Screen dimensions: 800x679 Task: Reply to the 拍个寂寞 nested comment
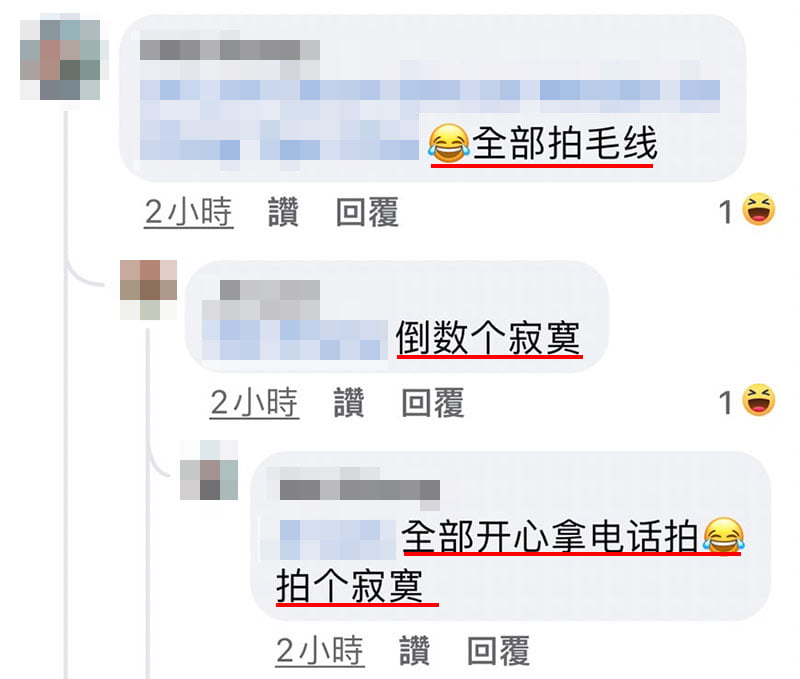click(x=498, y=650)
